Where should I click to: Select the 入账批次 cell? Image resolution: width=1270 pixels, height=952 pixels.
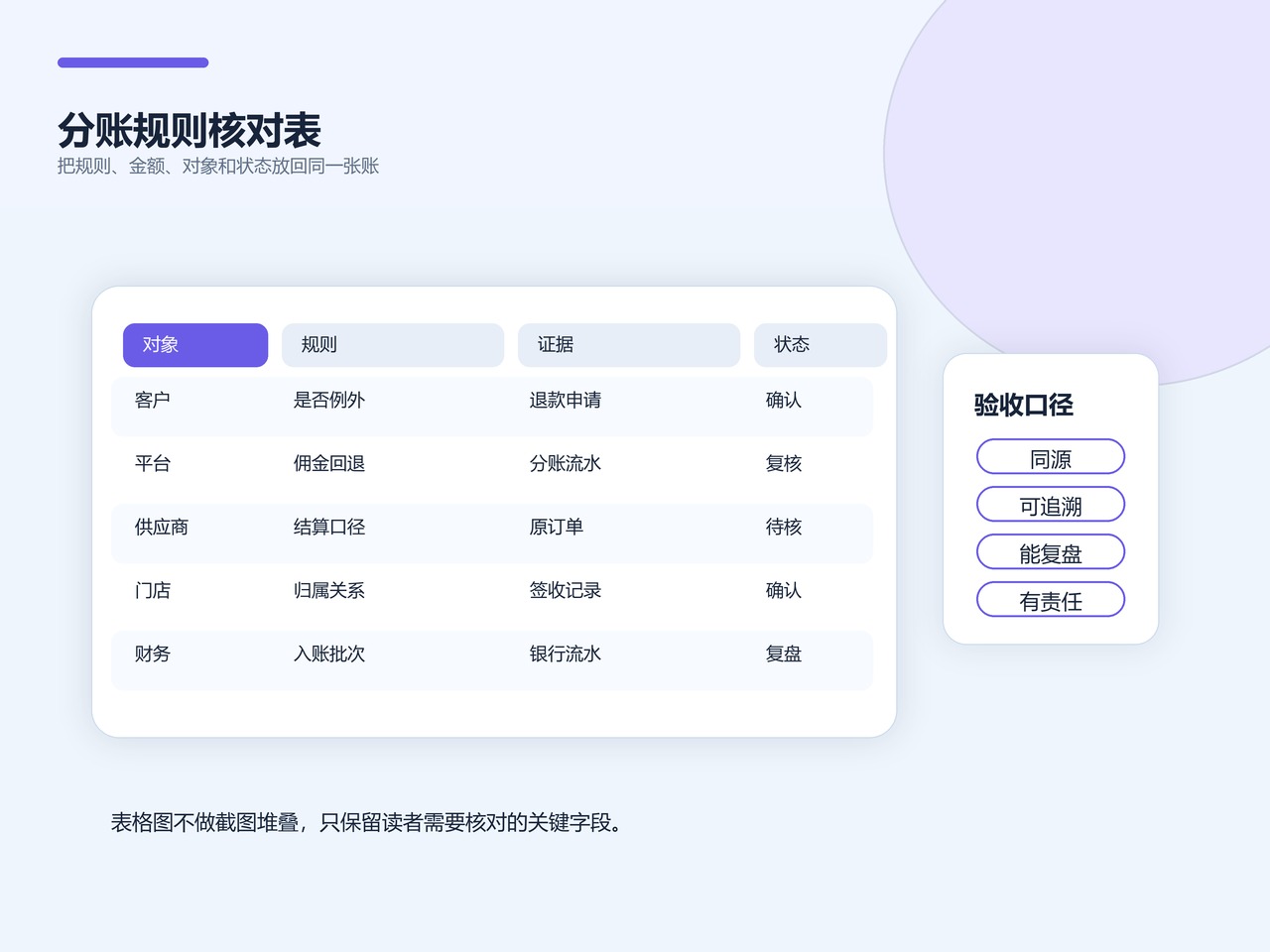point(329,654)
